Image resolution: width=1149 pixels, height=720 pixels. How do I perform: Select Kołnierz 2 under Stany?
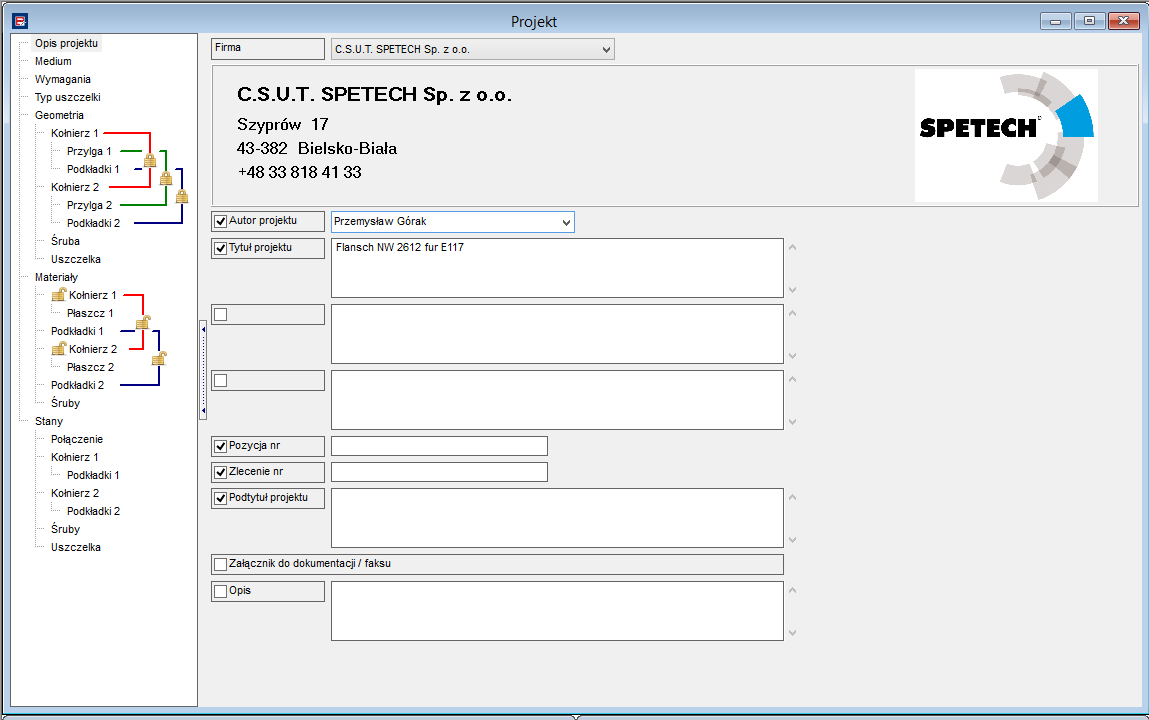tap(75, 494)
